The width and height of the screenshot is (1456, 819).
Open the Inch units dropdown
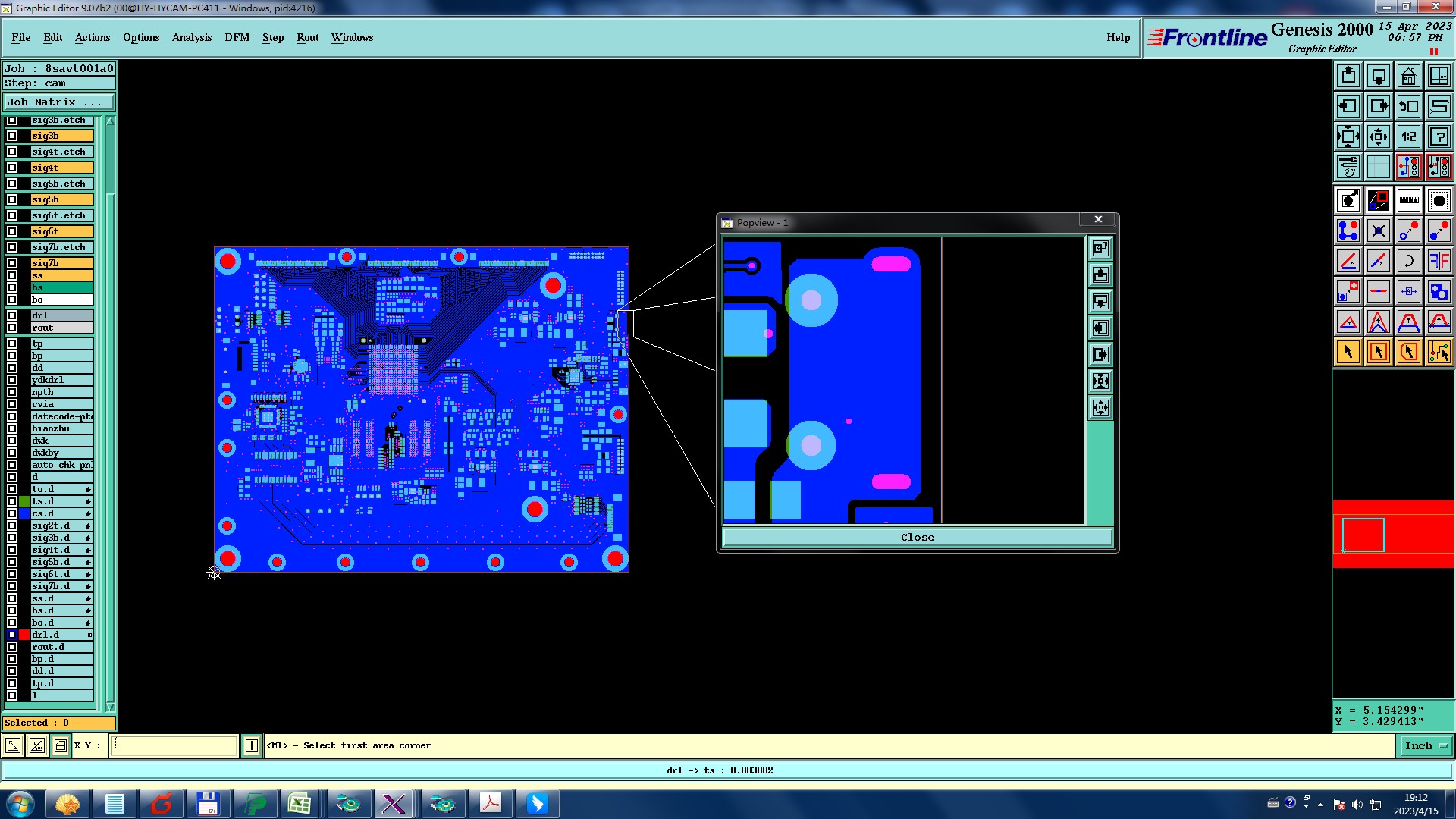pos(1425,746)
